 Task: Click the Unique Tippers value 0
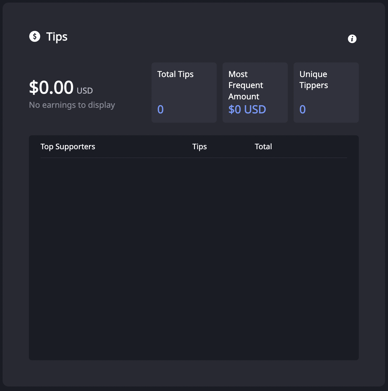tap(302, 109)
